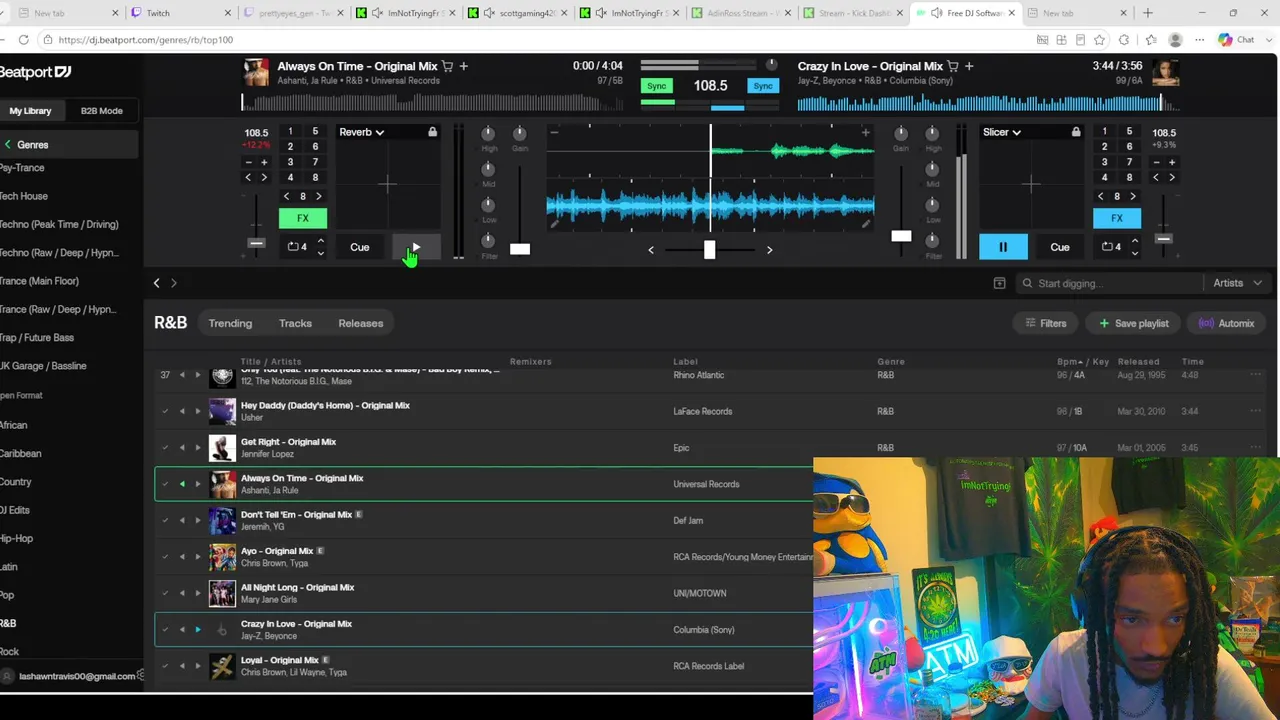Click pencil edit icon on right waveform
Image resolution: width=1280 pixels, height=720 pixels.
pos(866,224)
